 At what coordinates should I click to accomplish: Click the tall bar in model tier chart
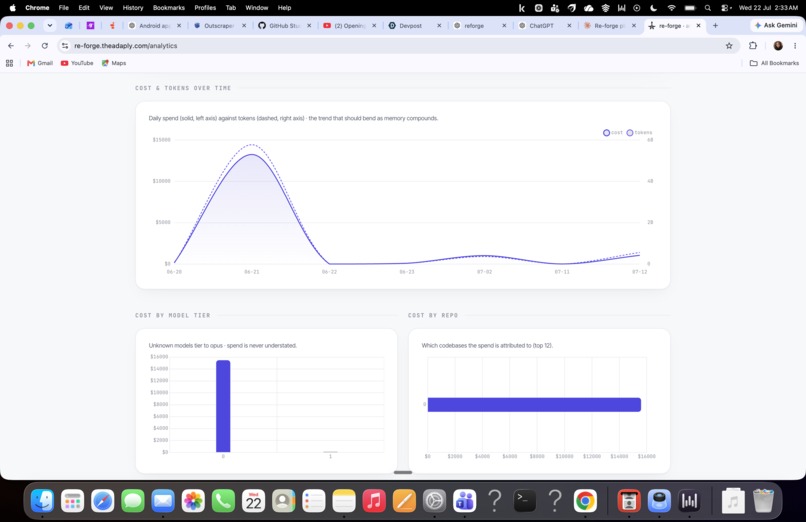tap(223, 406)
